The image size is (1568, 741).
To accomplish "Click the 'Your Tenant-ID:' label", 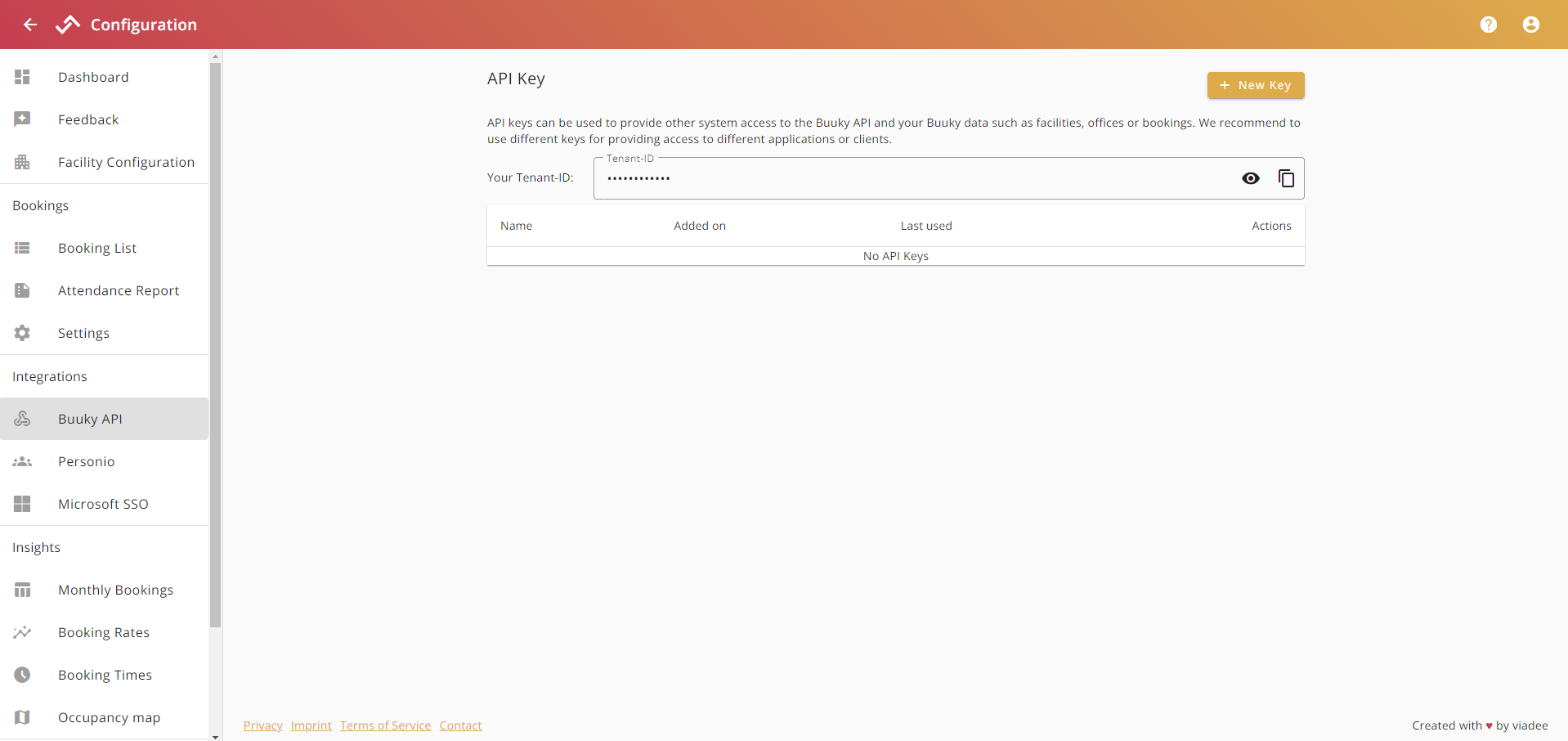I will click(531, 177).
